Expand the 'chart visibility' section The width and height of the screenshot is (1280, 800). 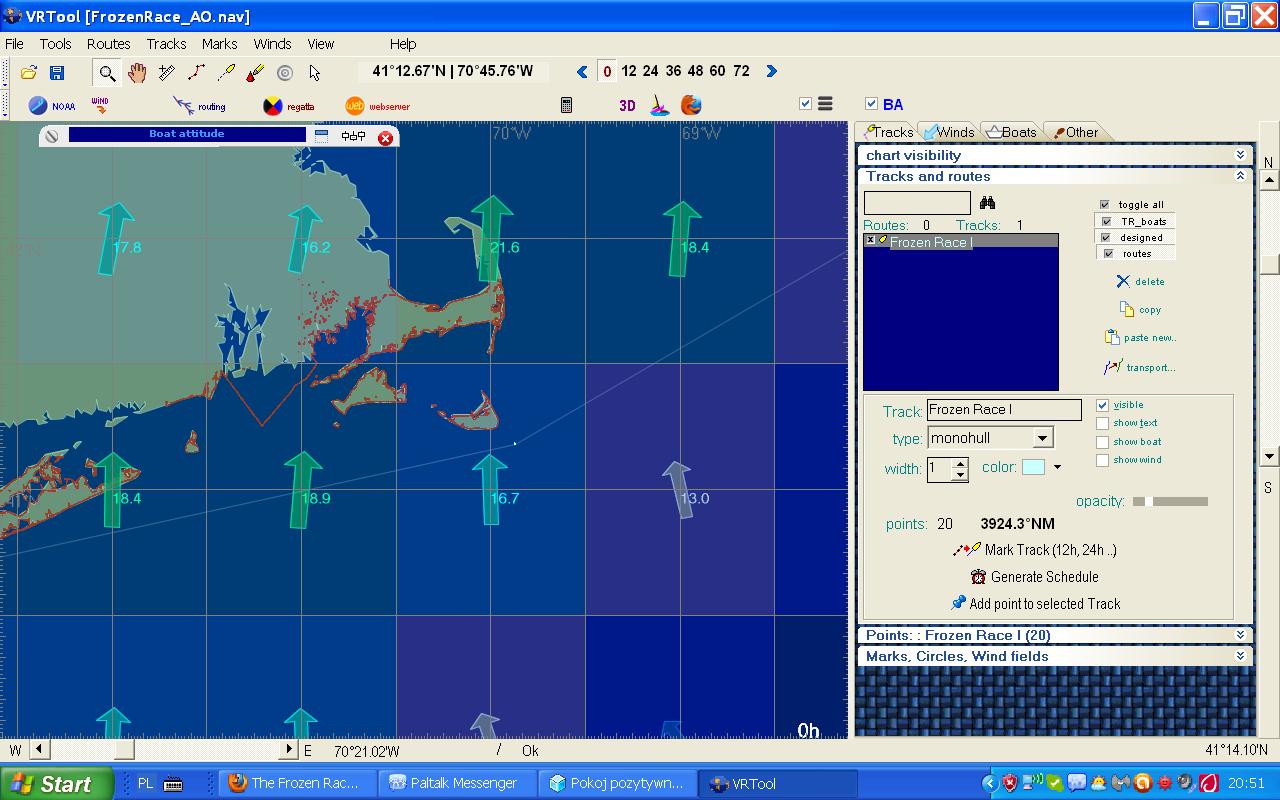point(1240,155)
